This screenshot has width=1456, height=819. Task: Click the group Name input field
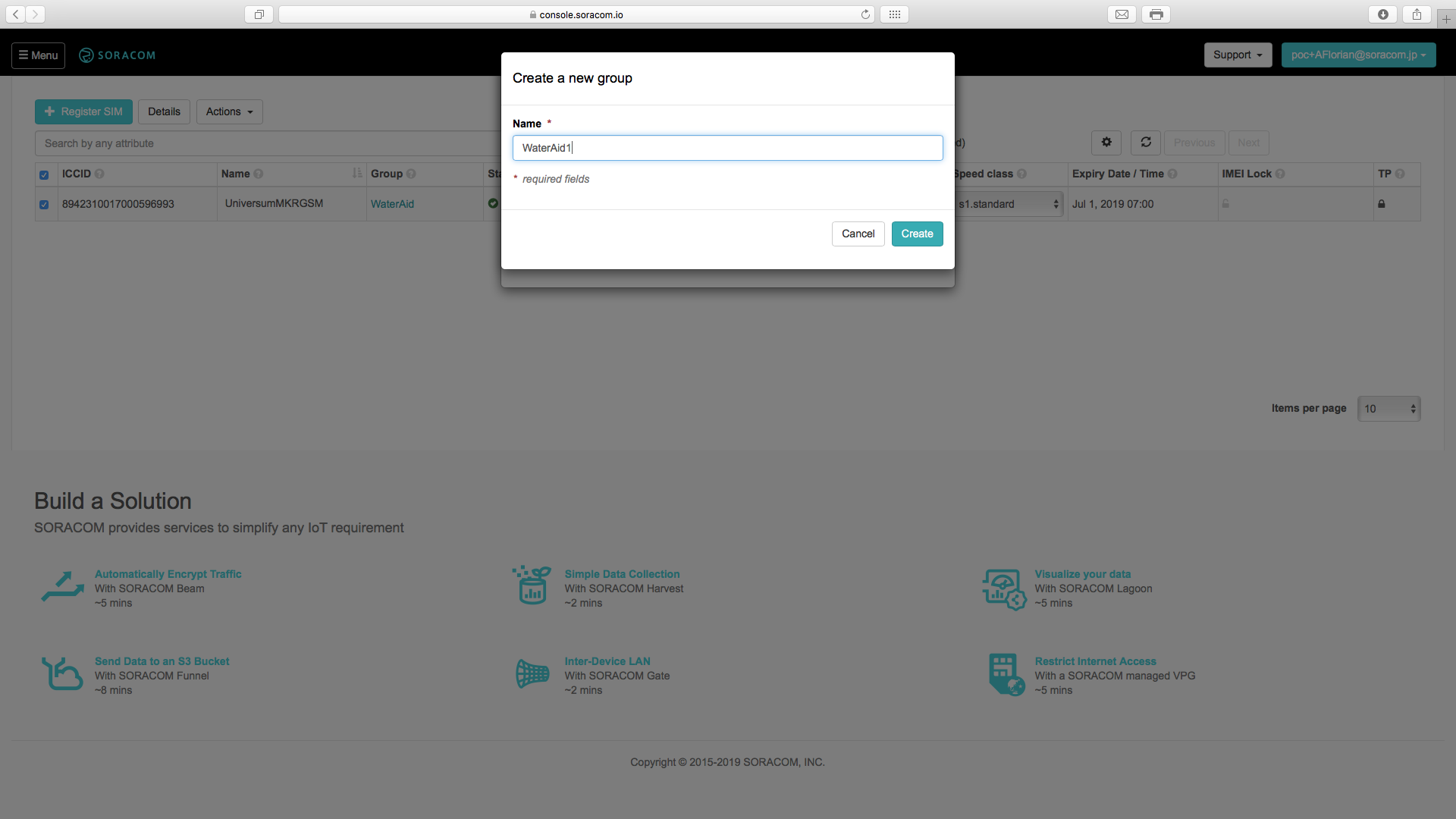pos(727,148)
